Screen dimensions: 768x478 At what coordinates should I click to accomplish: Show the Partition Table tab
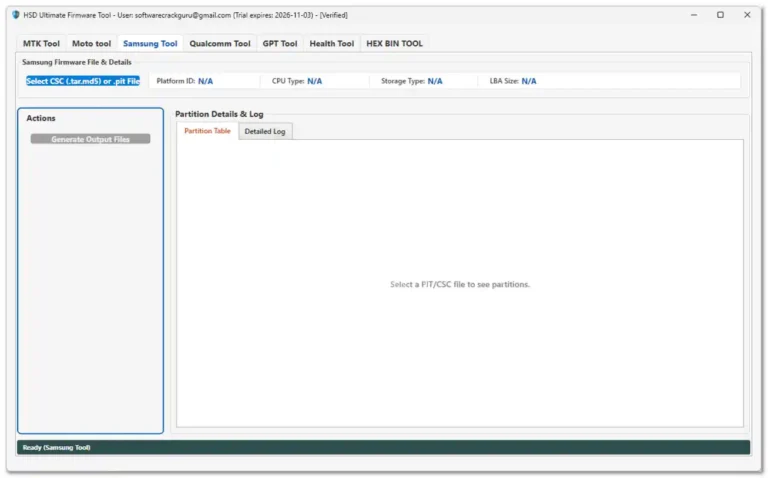coord(207,131)
